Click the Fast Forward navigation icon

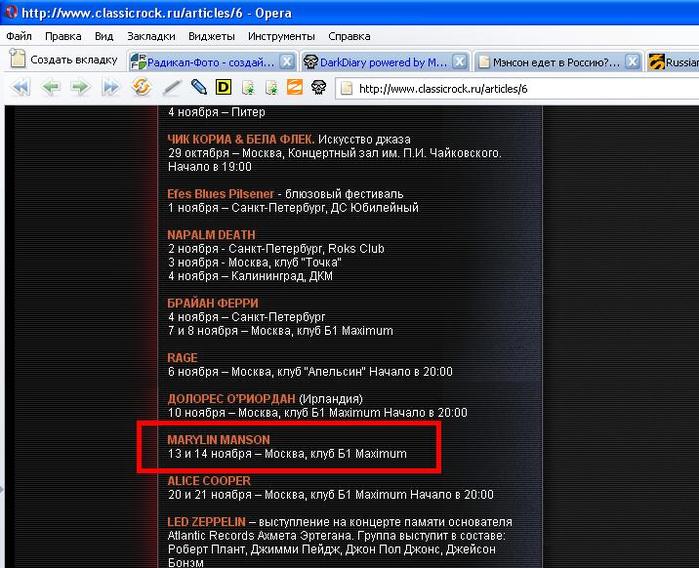point(111,87)
